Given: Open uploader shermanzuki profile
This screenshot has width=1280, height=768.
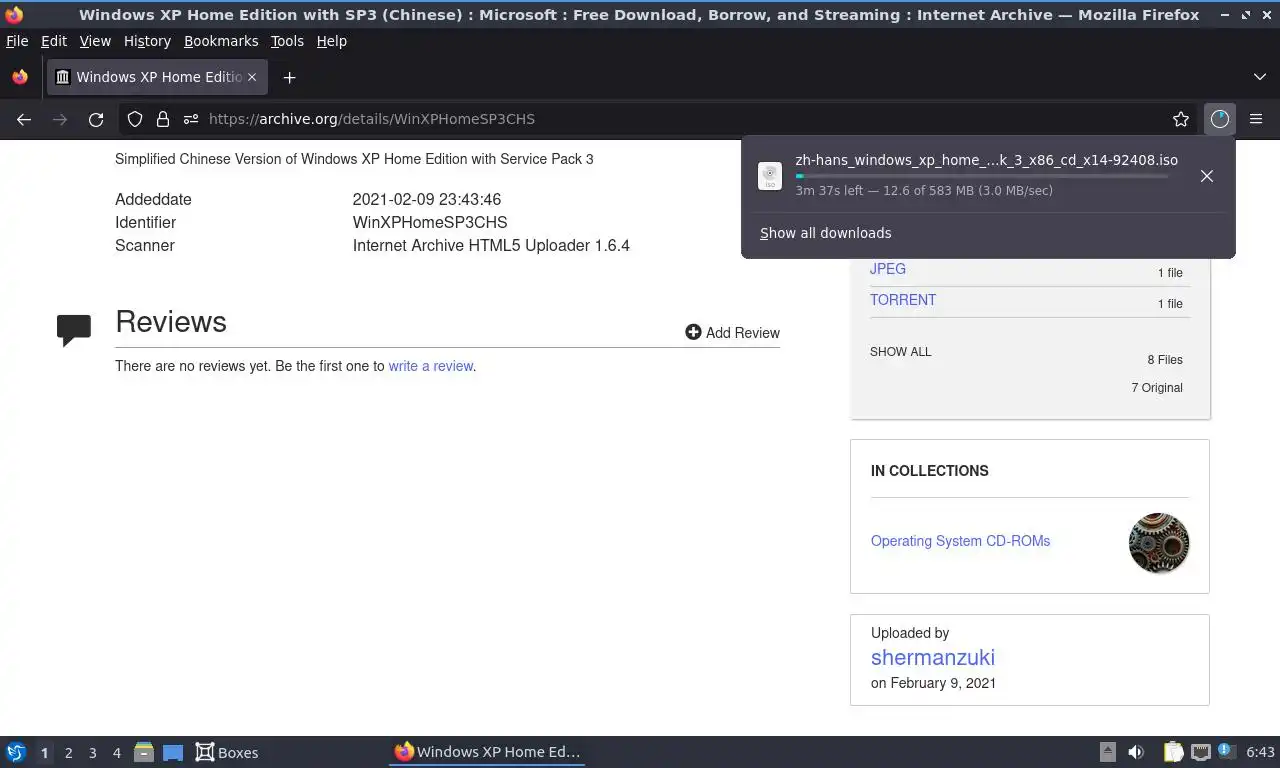Looking at the screenshot, I should (x=932, y=657).
